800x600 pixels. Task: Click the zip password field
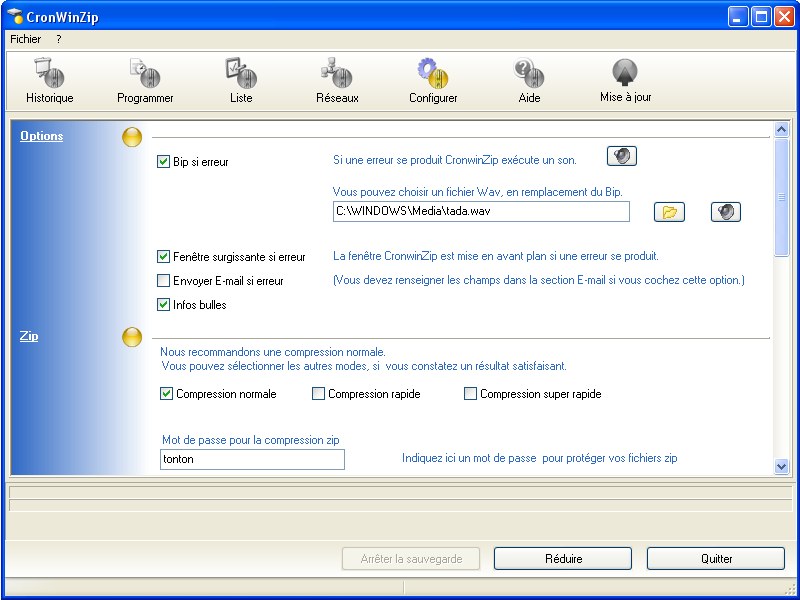(253, 459)
